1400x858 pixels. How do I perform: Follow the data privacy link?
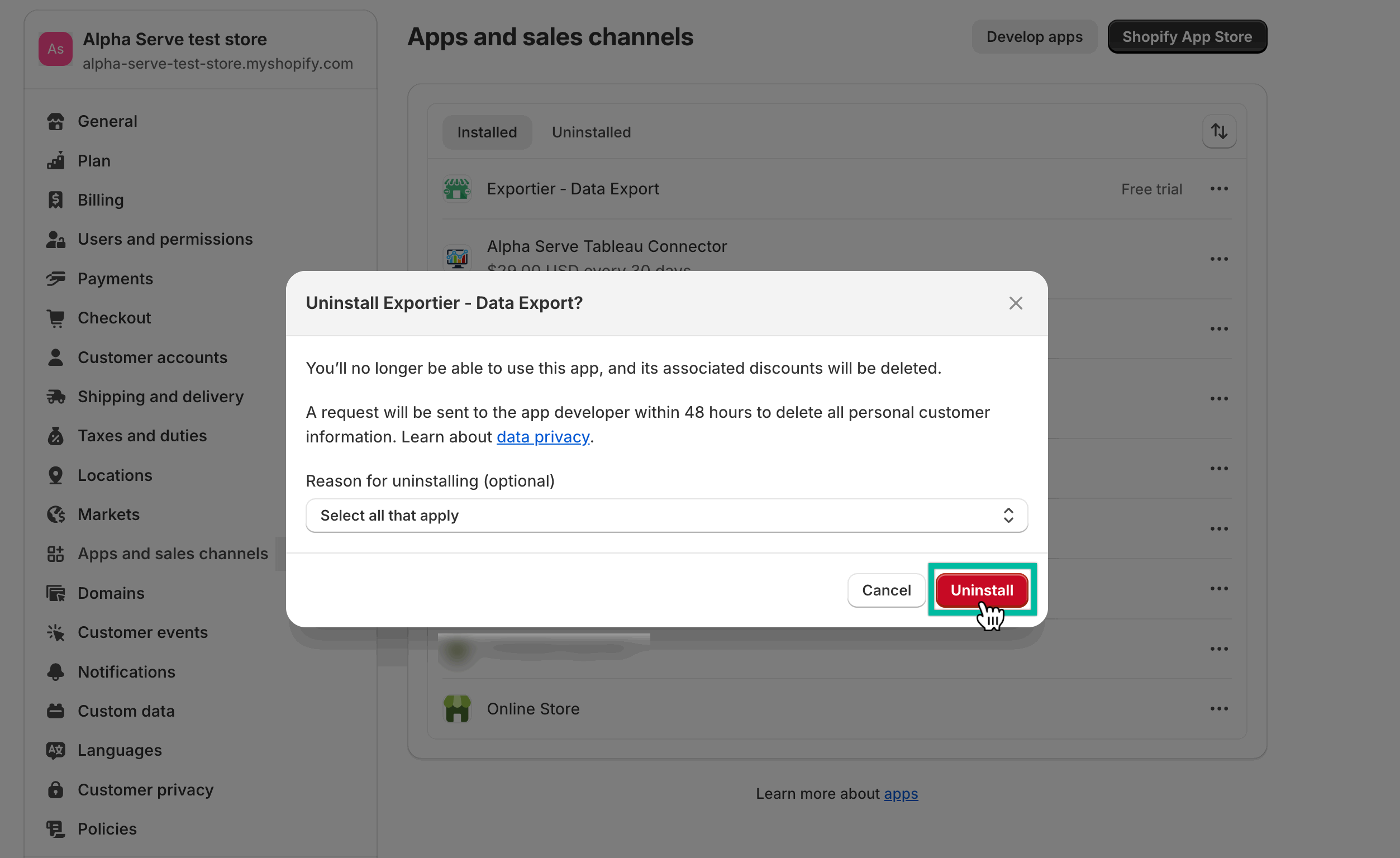coord(542,436)
